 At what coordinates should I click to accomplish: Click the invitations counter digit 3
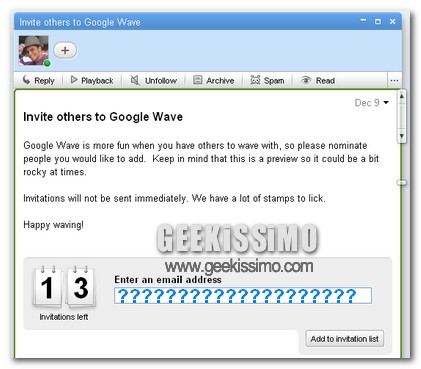click(x=81, y=288)
